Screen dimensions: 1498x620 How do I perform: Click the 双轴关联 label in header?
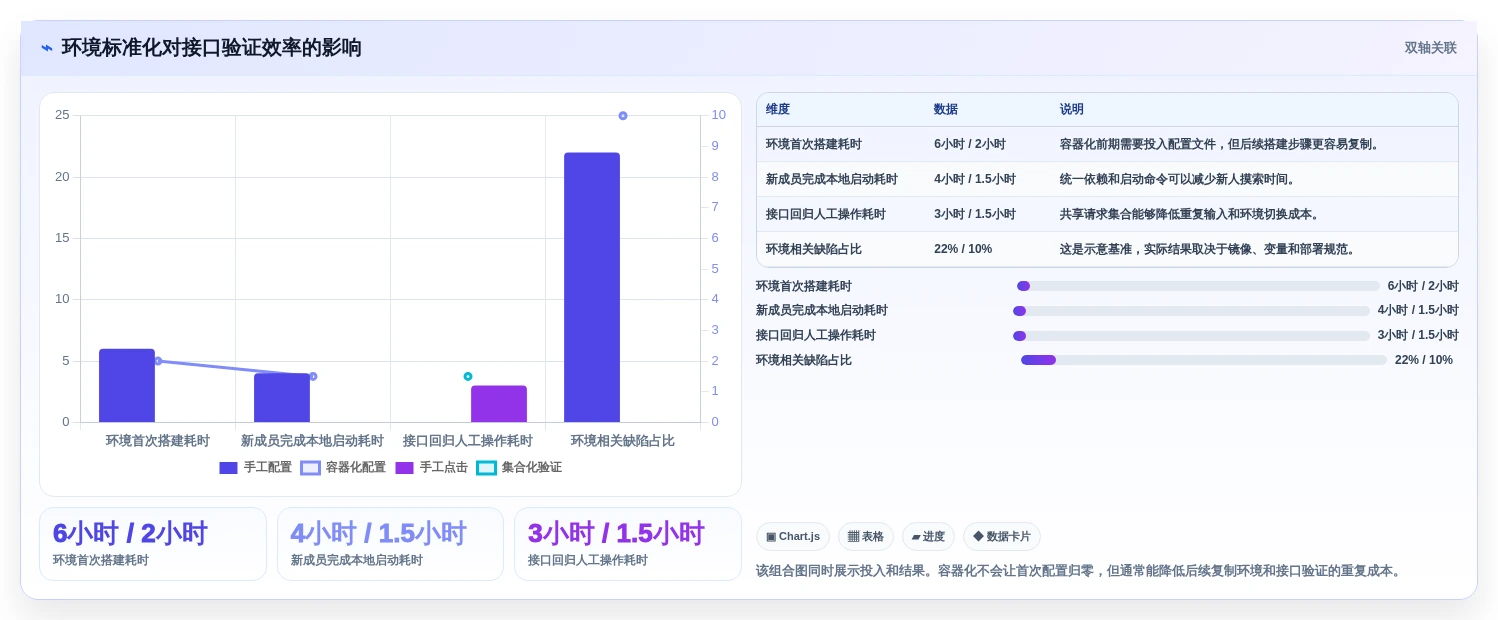pyautogui.click(x=1430, y=48)
